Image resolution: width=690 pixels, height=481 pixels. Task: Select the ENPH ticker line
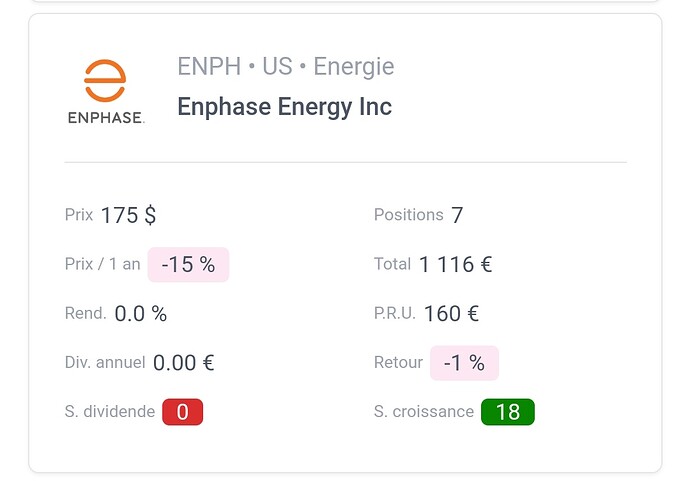pyautogui.click(x=286, y=66)
